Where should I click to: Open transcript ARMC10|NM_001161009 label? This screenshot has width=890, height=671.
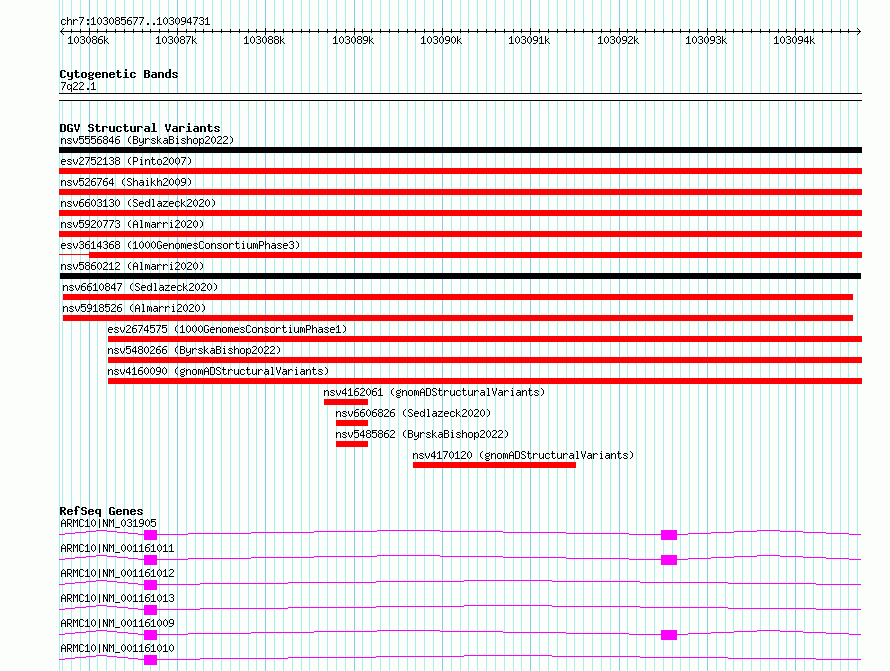117,623
